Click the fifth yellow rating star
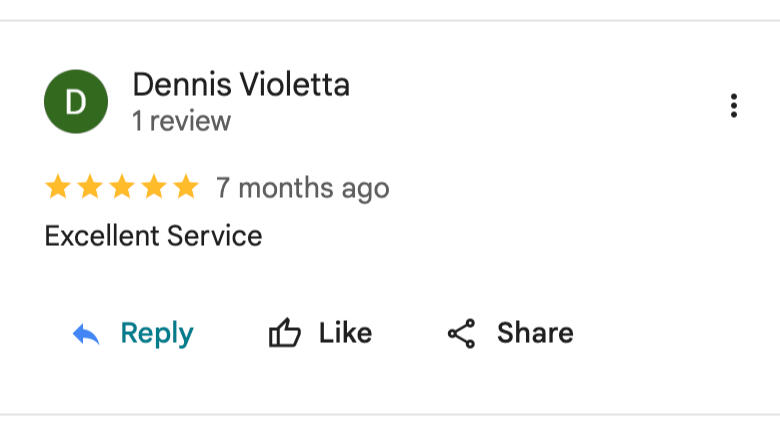This screenshot has width=780, height=429. tap(186, 187)
